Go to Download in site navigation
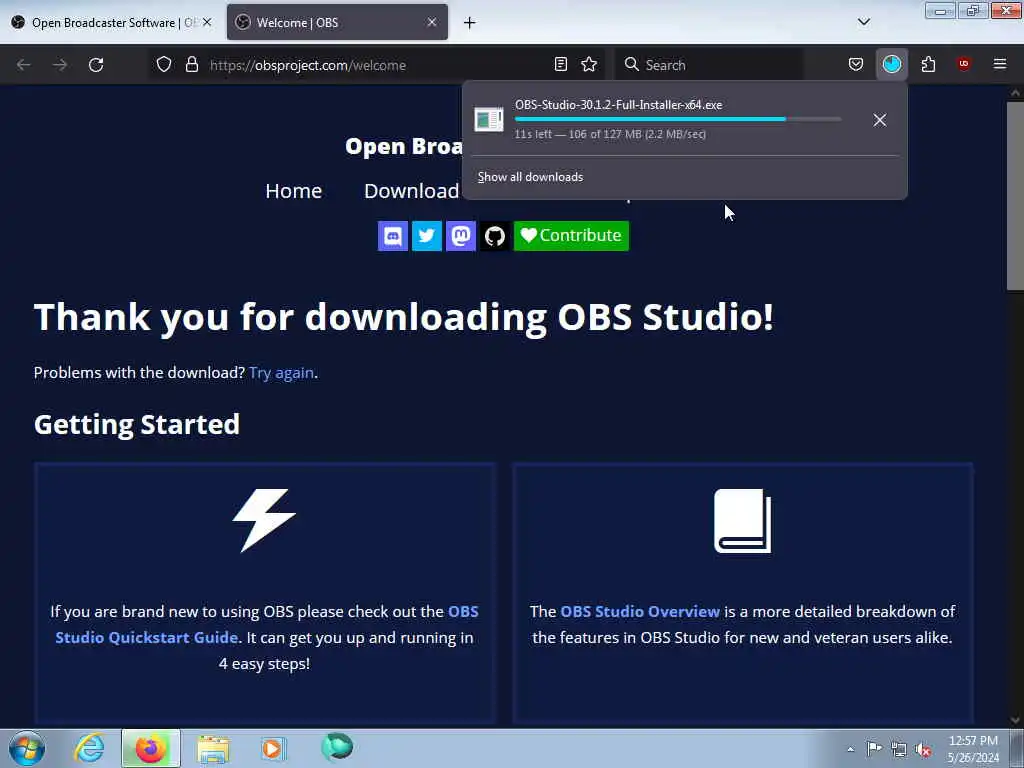Screen dimensions: 1024x768 pos(411,191)
